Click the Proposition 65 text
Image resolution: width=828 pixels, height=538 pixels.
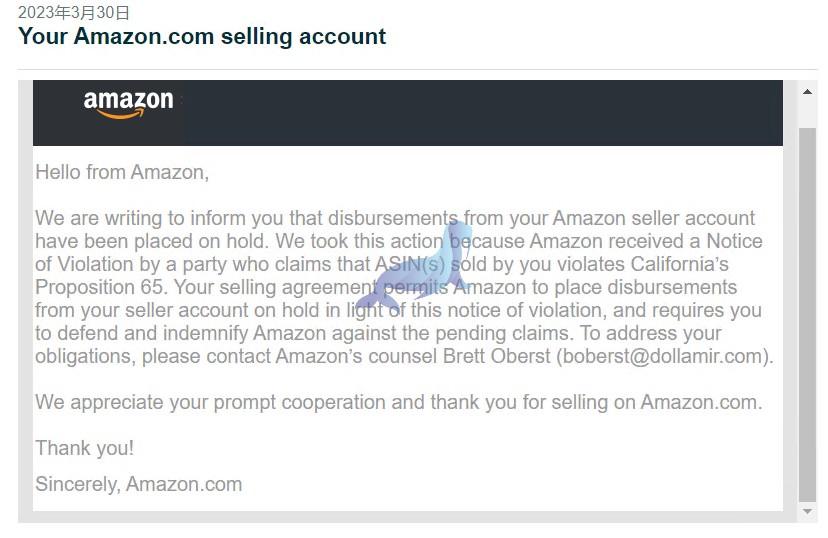pyautogui.click(x=101, y=287)
